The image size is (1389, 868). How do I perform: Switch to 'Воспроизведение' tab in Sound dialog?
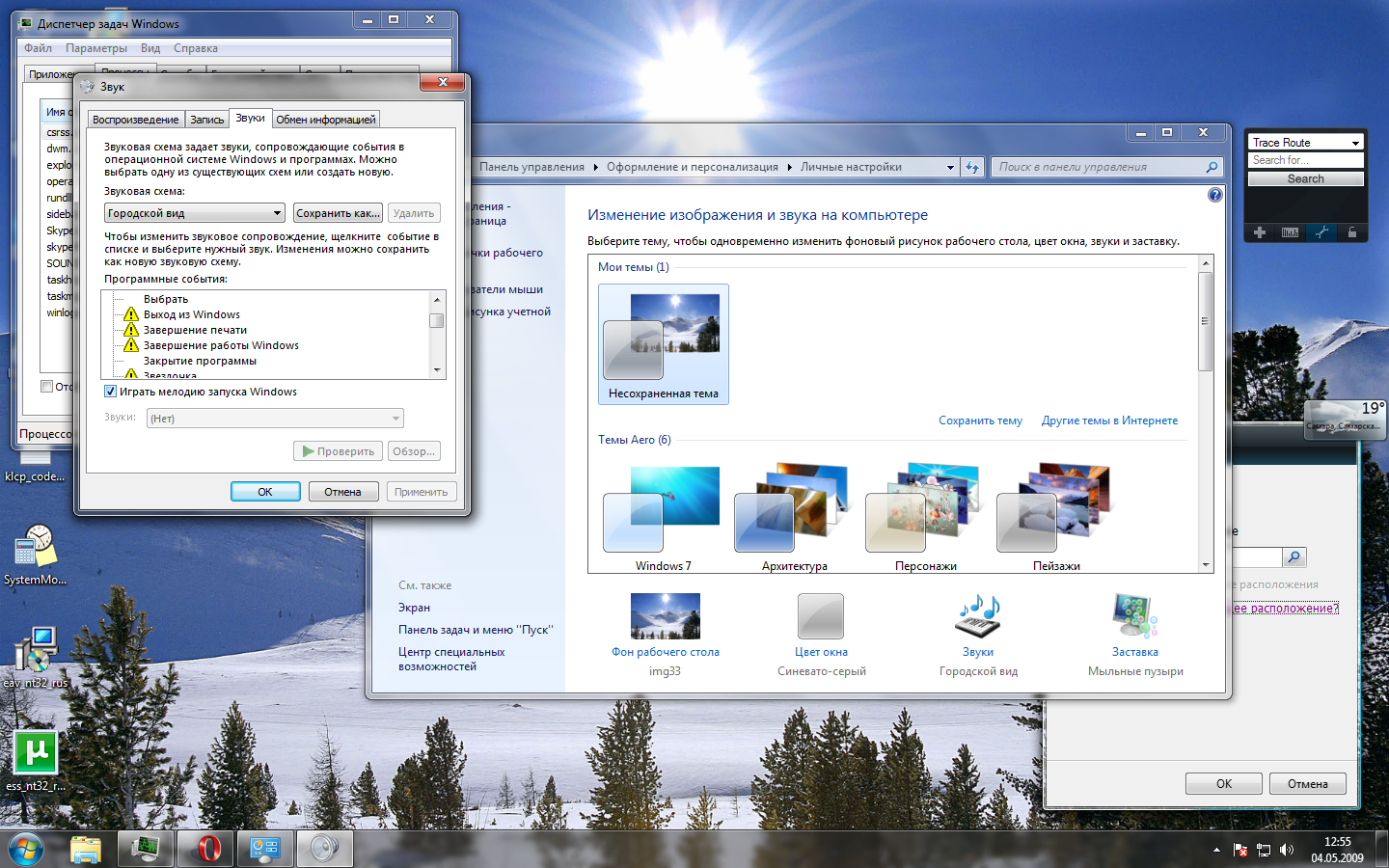[136, 120]
